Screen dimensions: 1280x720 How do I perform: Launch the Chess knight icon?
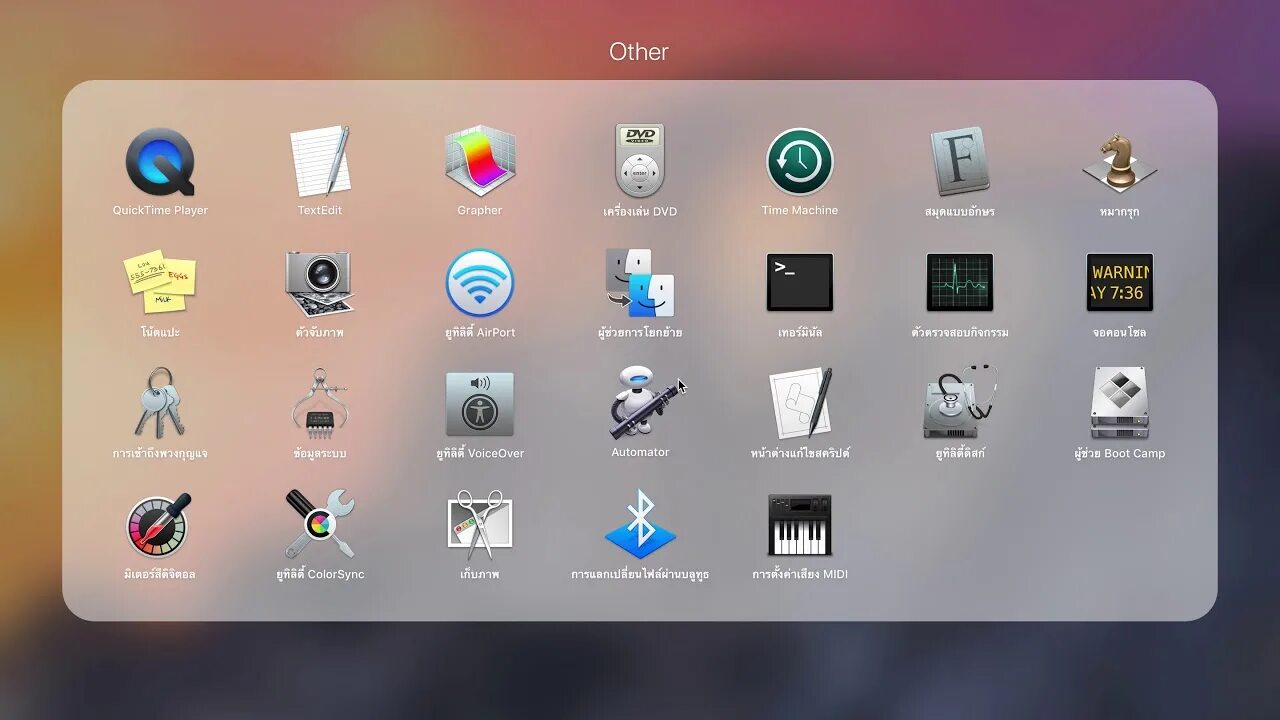[1120, 161]
